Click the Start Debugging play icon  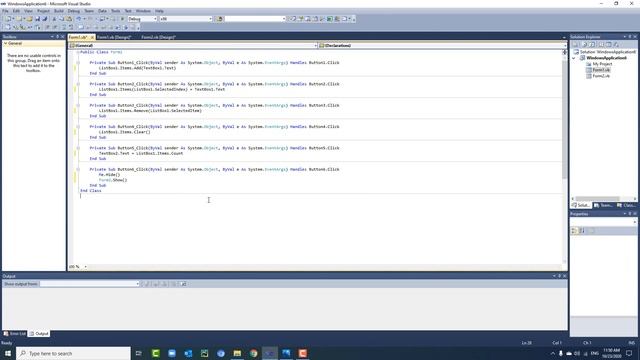tap(122, 19)
